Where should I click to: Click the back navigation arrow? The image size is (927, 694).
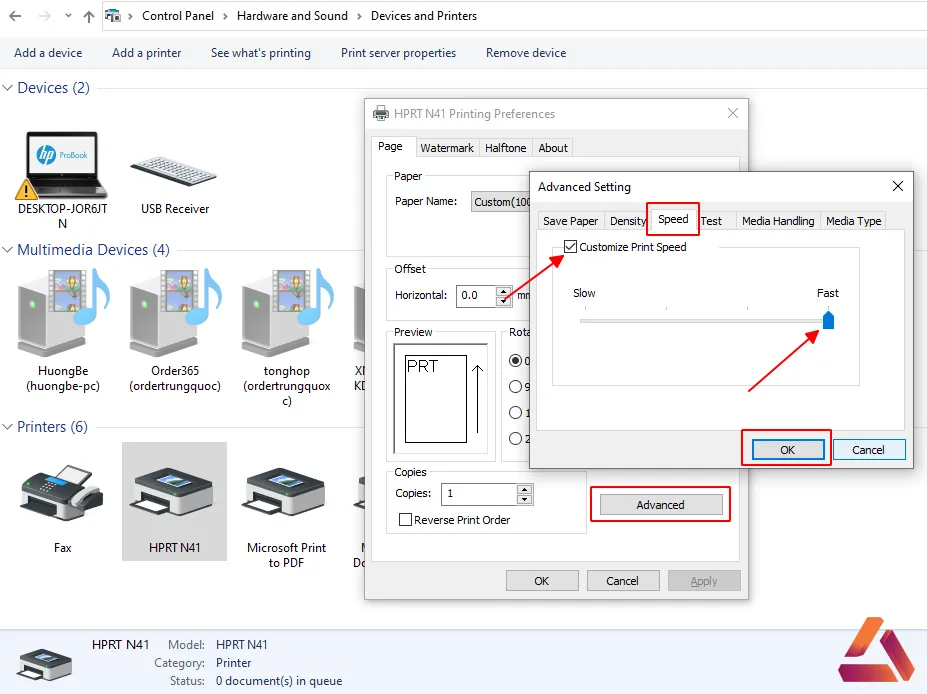[15, 16]
